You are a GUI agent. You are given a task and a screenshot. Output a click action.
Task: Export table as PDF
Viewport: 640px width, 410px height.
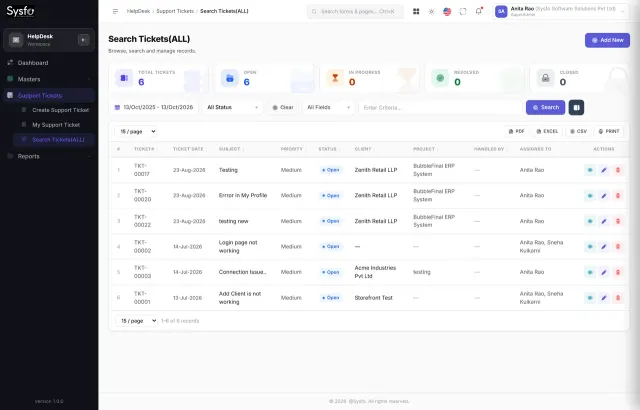tap(517, 131)
